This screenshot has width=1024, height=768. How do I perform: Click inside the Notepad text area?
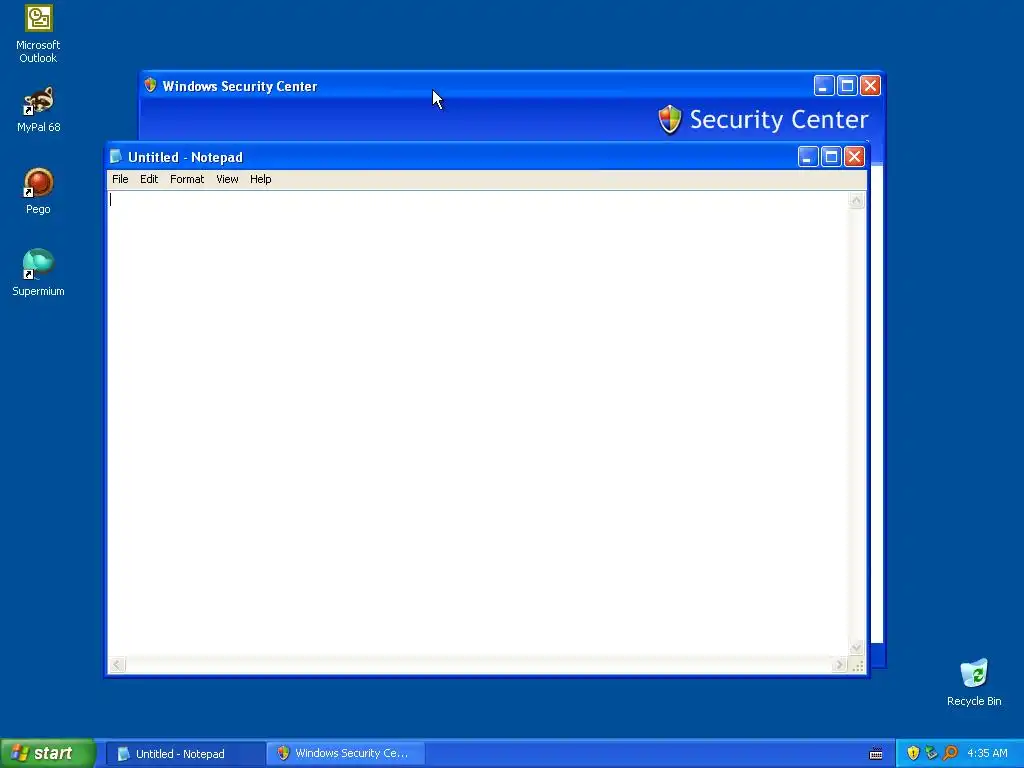[477, 423]
